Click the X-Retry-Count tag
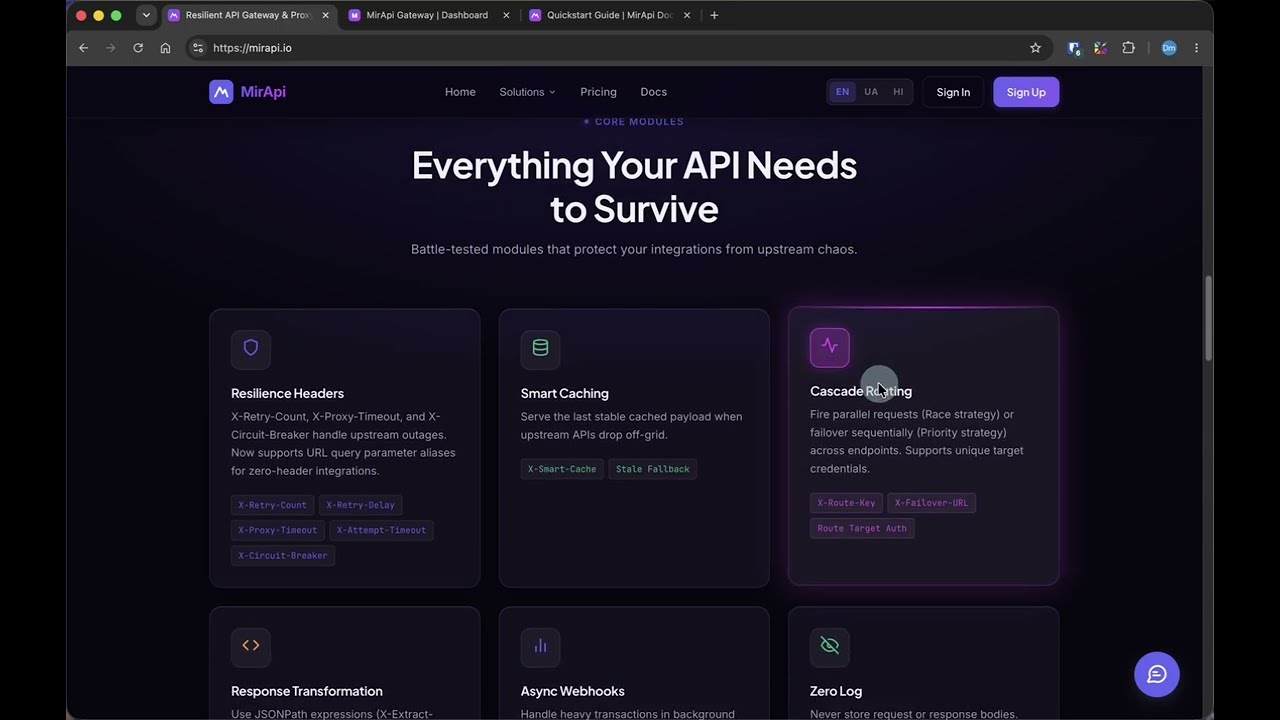Viewport: 1280px width, 720px height. [272, 505]
